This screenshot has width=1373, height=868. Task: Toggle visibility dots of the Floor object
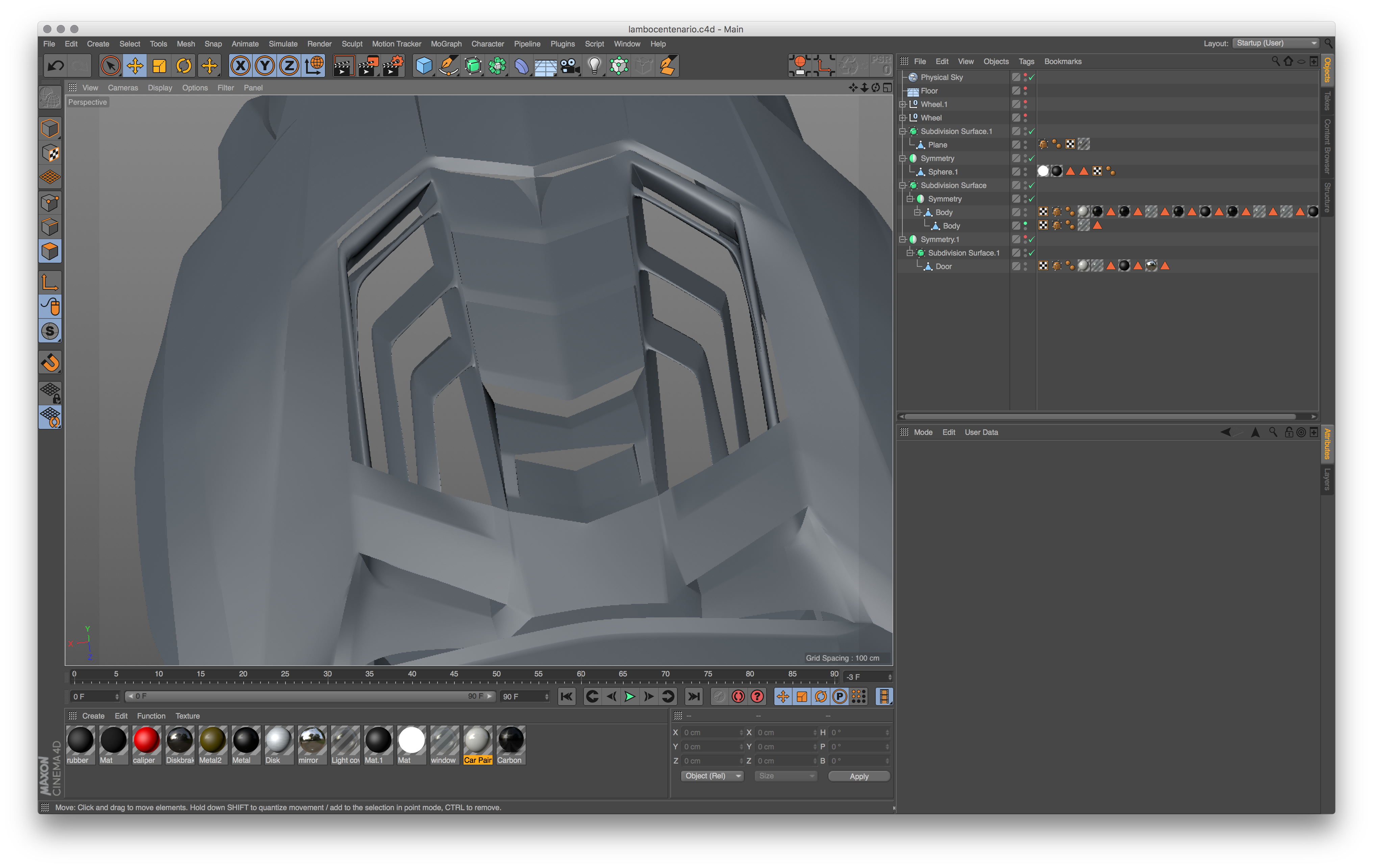[x=1025, y=91]
